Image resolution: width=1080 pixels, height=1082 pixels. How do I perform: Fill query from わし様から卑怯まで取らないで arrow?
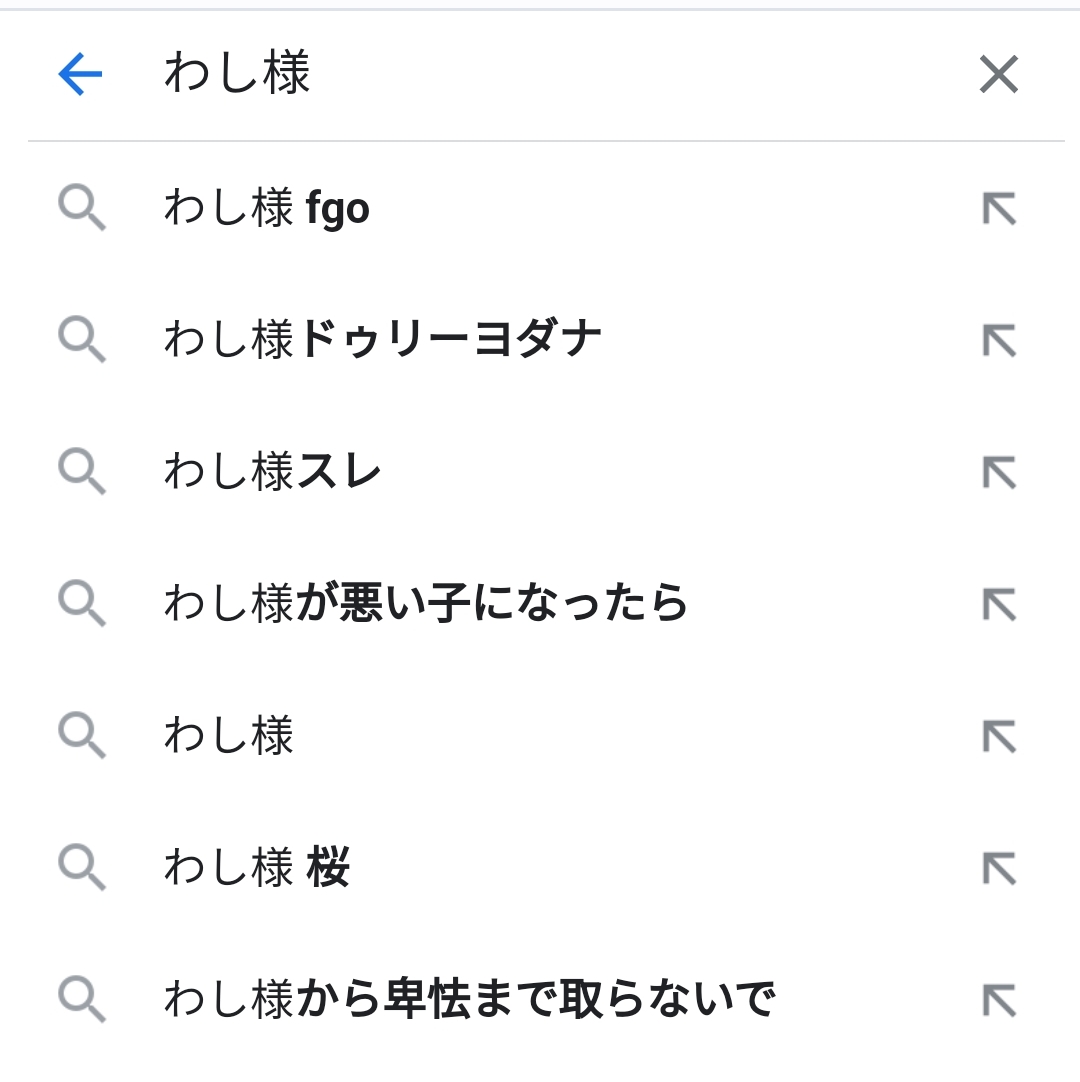tap(998, 1000)
